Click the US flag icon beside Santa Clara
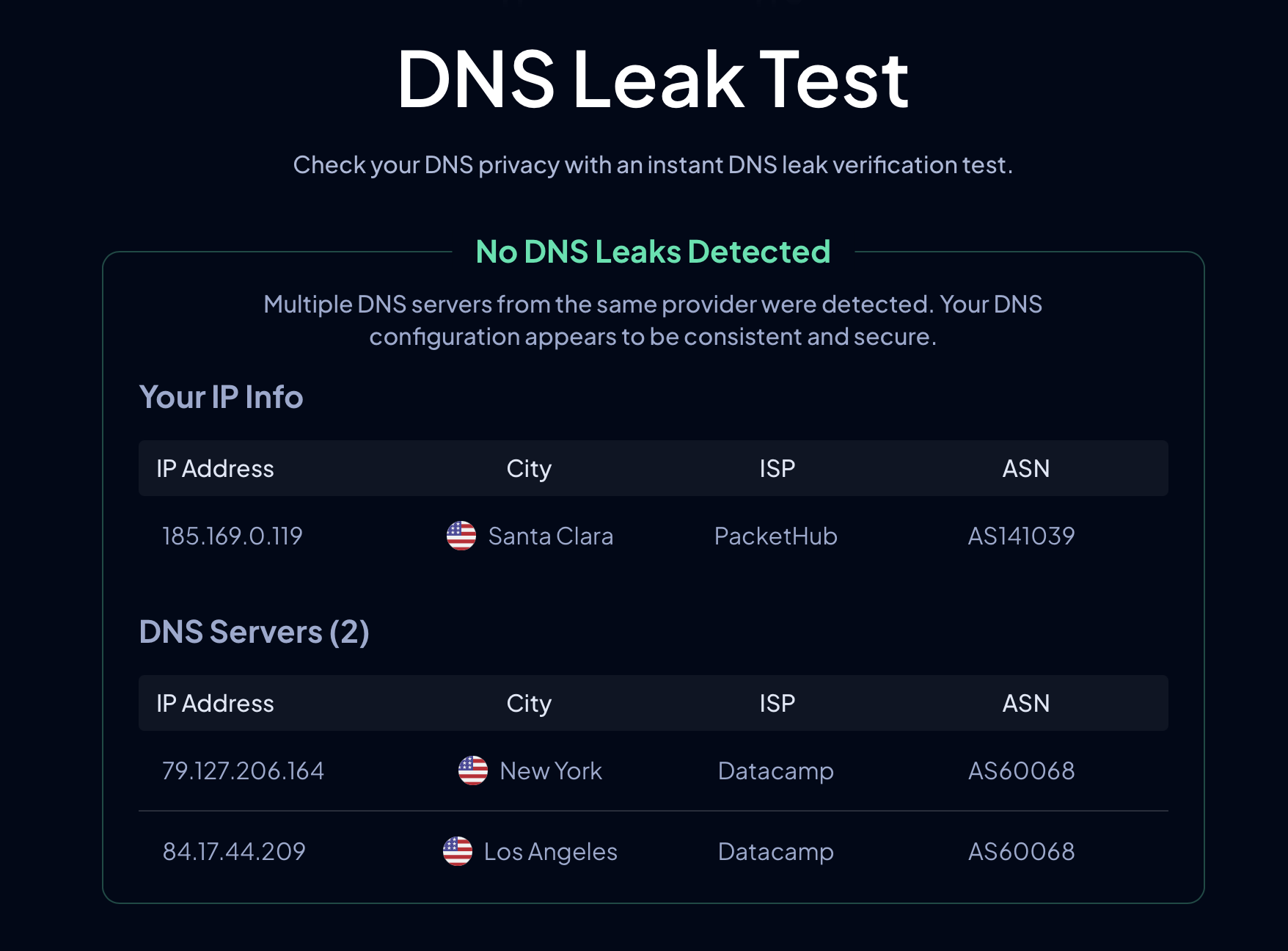Image resolution: width=1288 pixels, height=951 pixels. click(461, 536)
